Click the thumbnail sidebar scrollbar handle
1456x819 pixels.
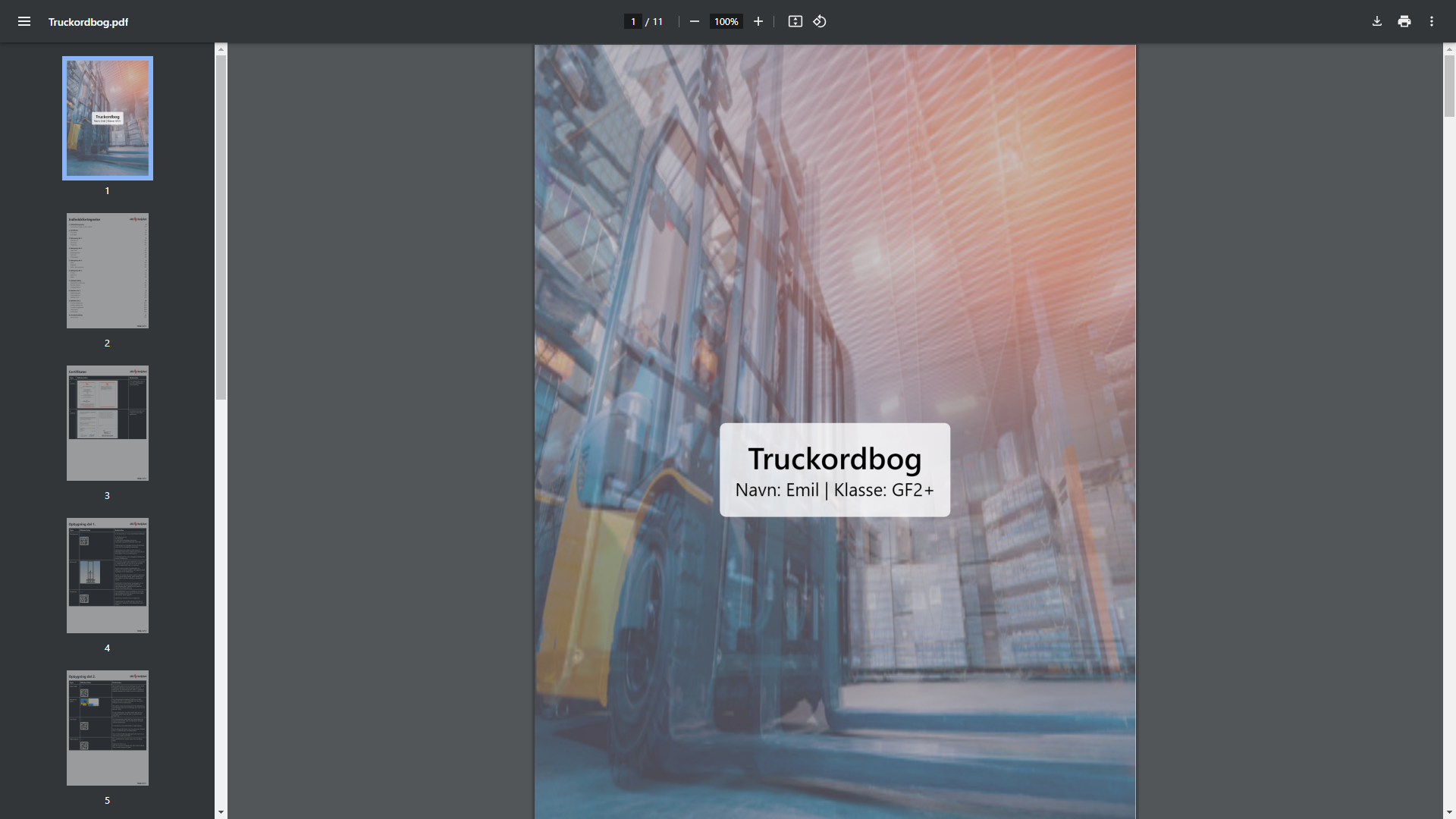221,227
